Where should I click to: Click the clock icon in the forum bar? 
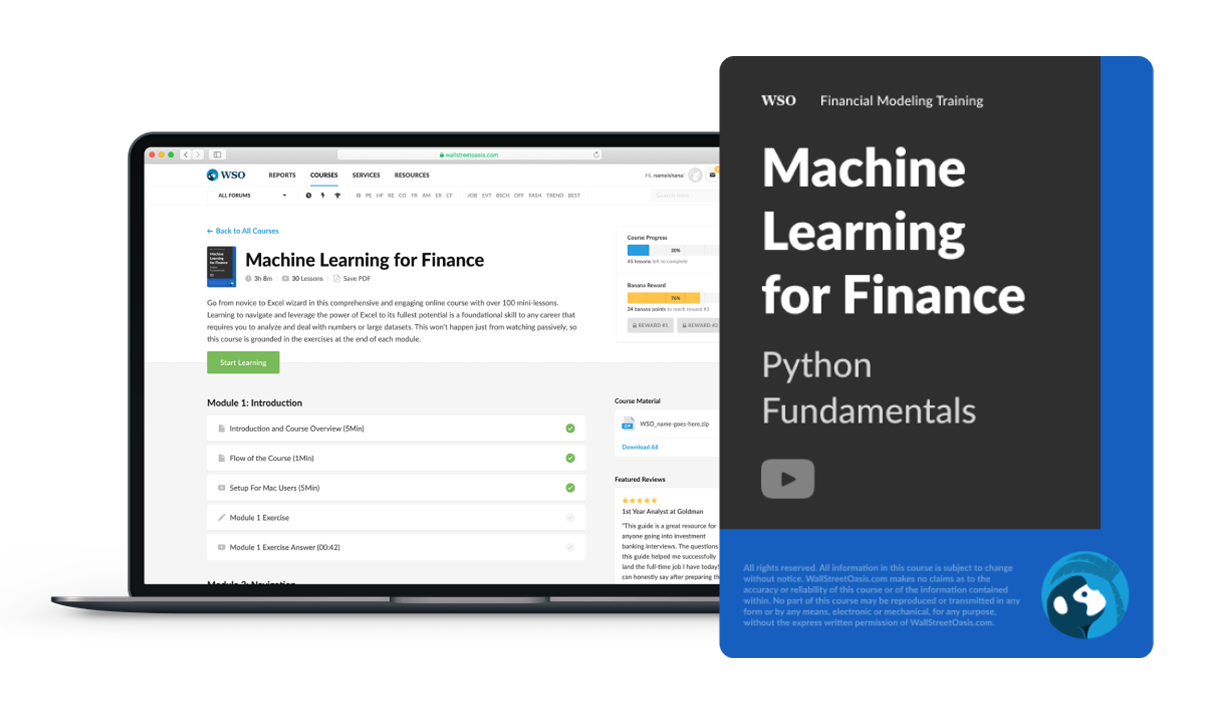[x=308, y=196]
